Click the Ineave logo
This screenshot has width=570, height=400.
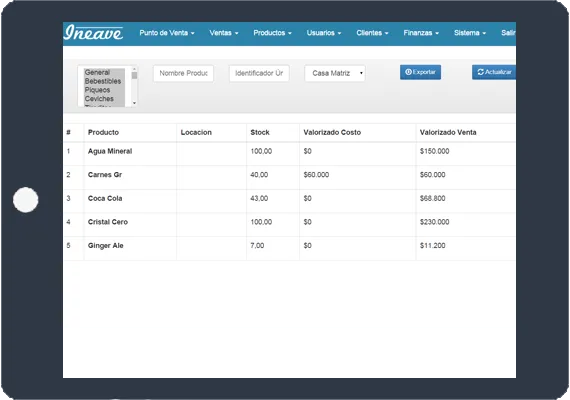click(x=93, y=33)
